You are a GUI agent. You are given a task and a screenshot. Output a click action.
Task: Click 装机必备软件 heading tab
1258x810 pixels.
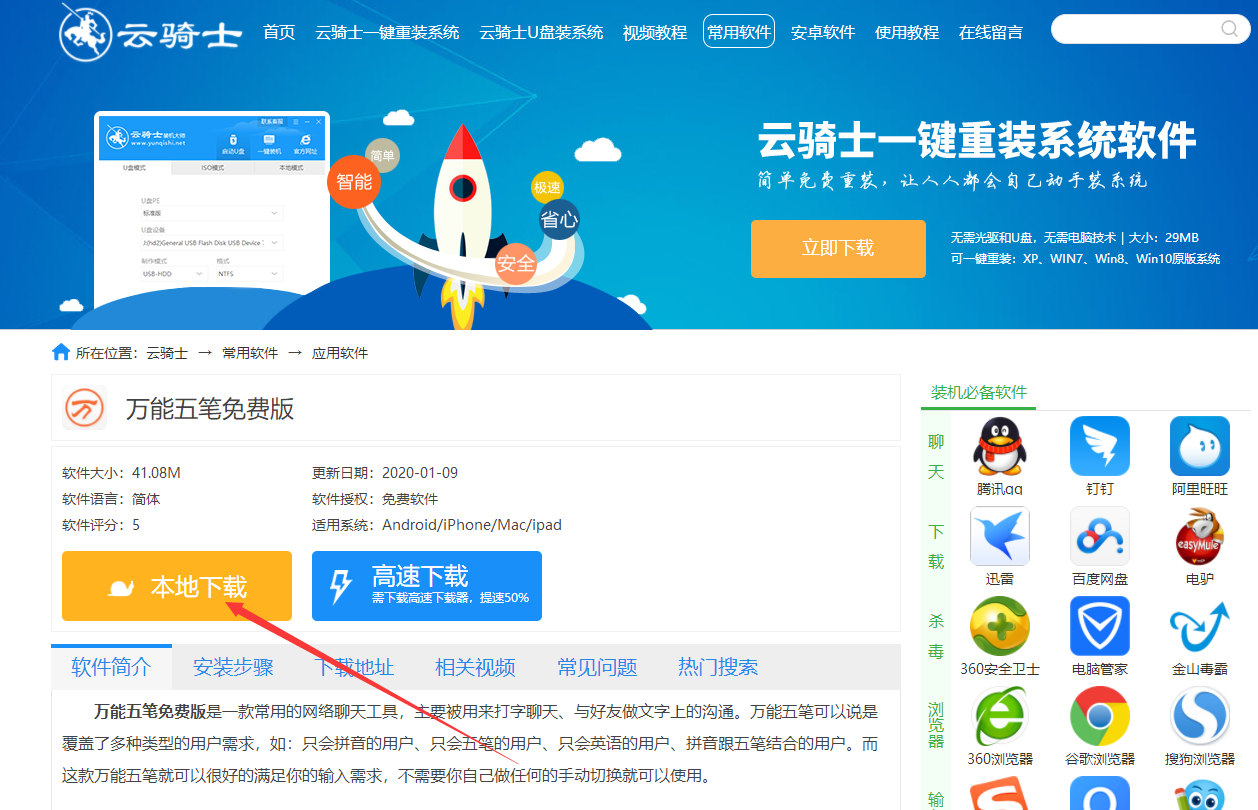[979, 392]
